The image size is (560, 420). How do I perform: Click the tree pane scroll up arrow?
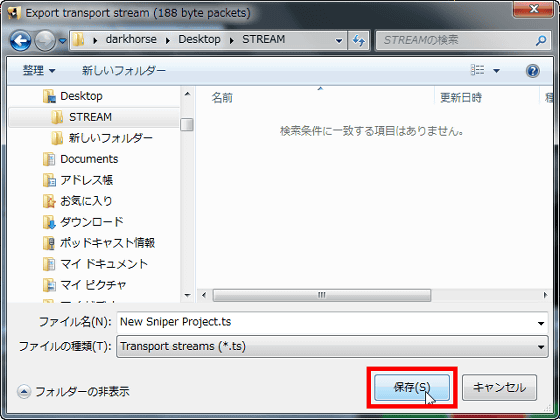tap(187, 94)
